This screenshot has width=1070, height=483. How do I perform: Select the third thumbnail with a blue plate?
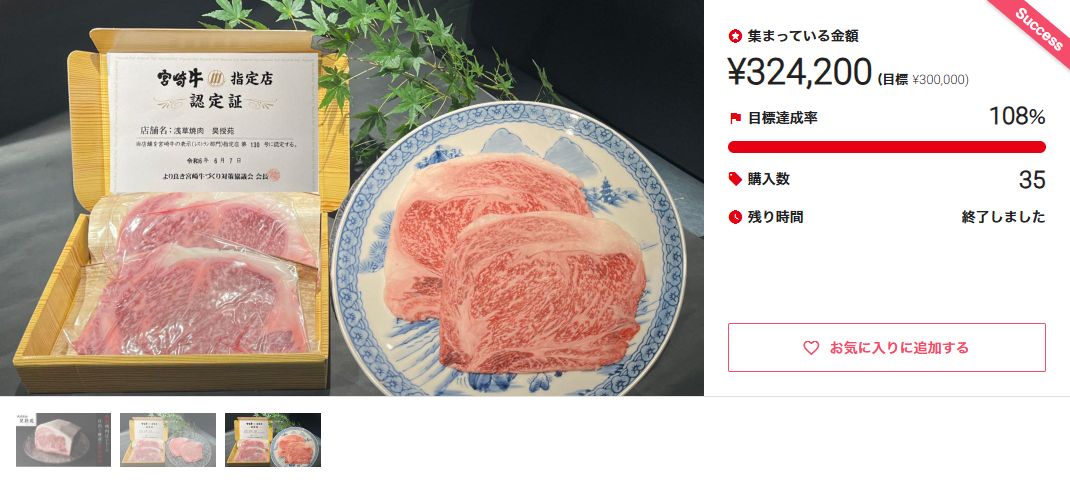(x=273, y=440)
